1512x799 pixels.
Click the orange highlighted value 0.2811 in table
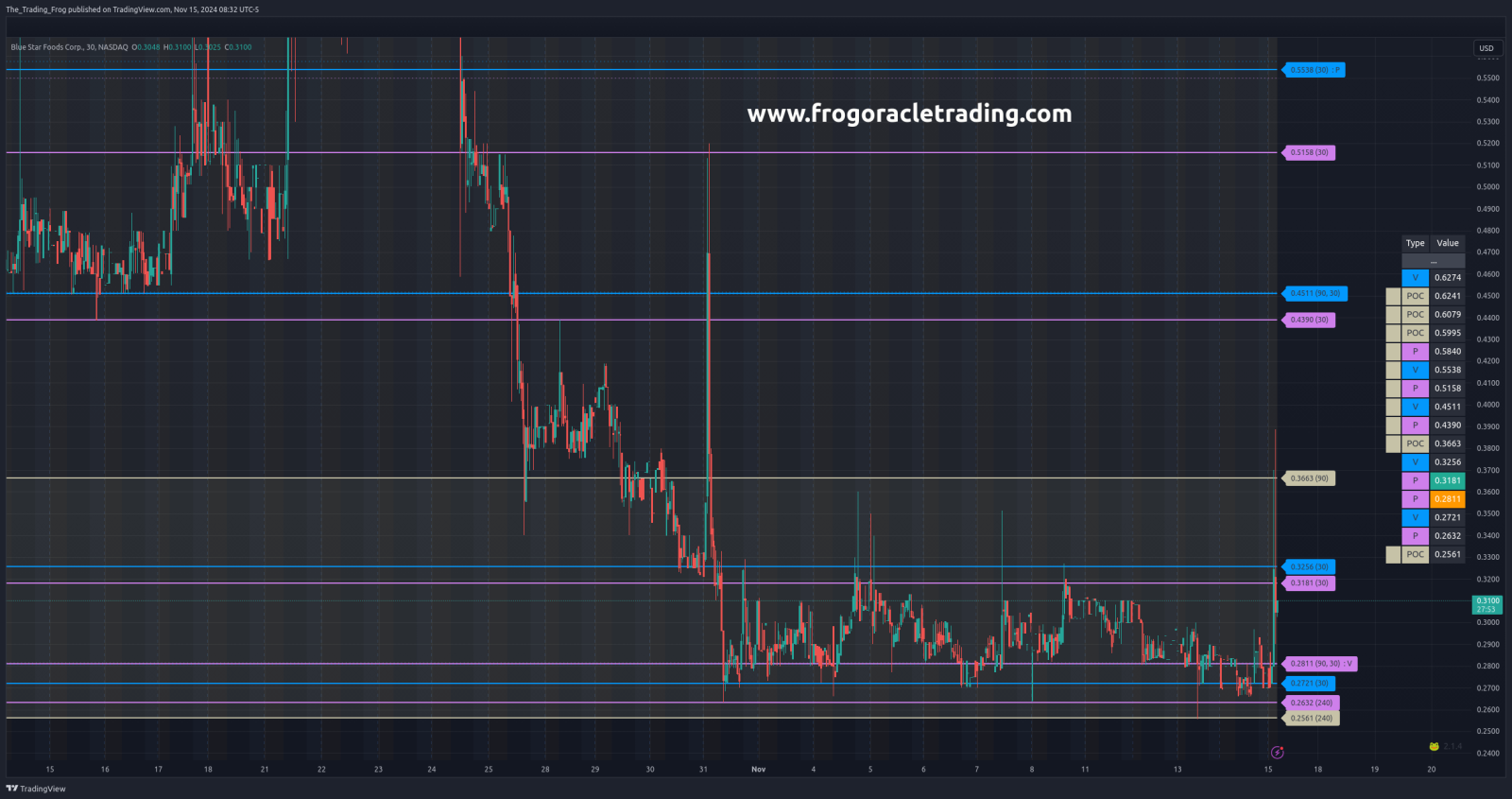click(1448, 499)
